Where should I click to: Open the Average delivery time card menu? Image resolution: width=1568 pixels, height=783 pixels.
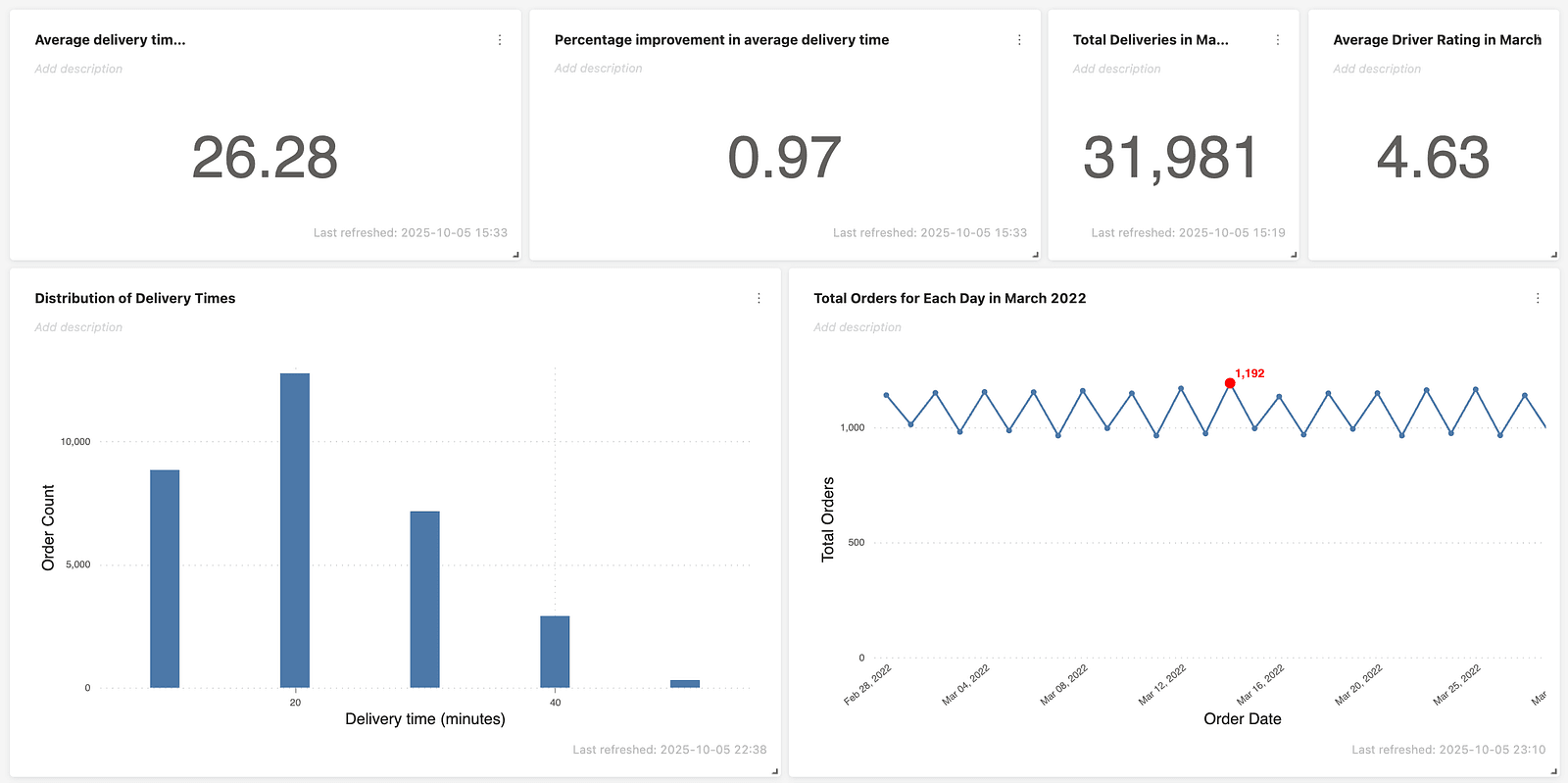coord(500,40)
